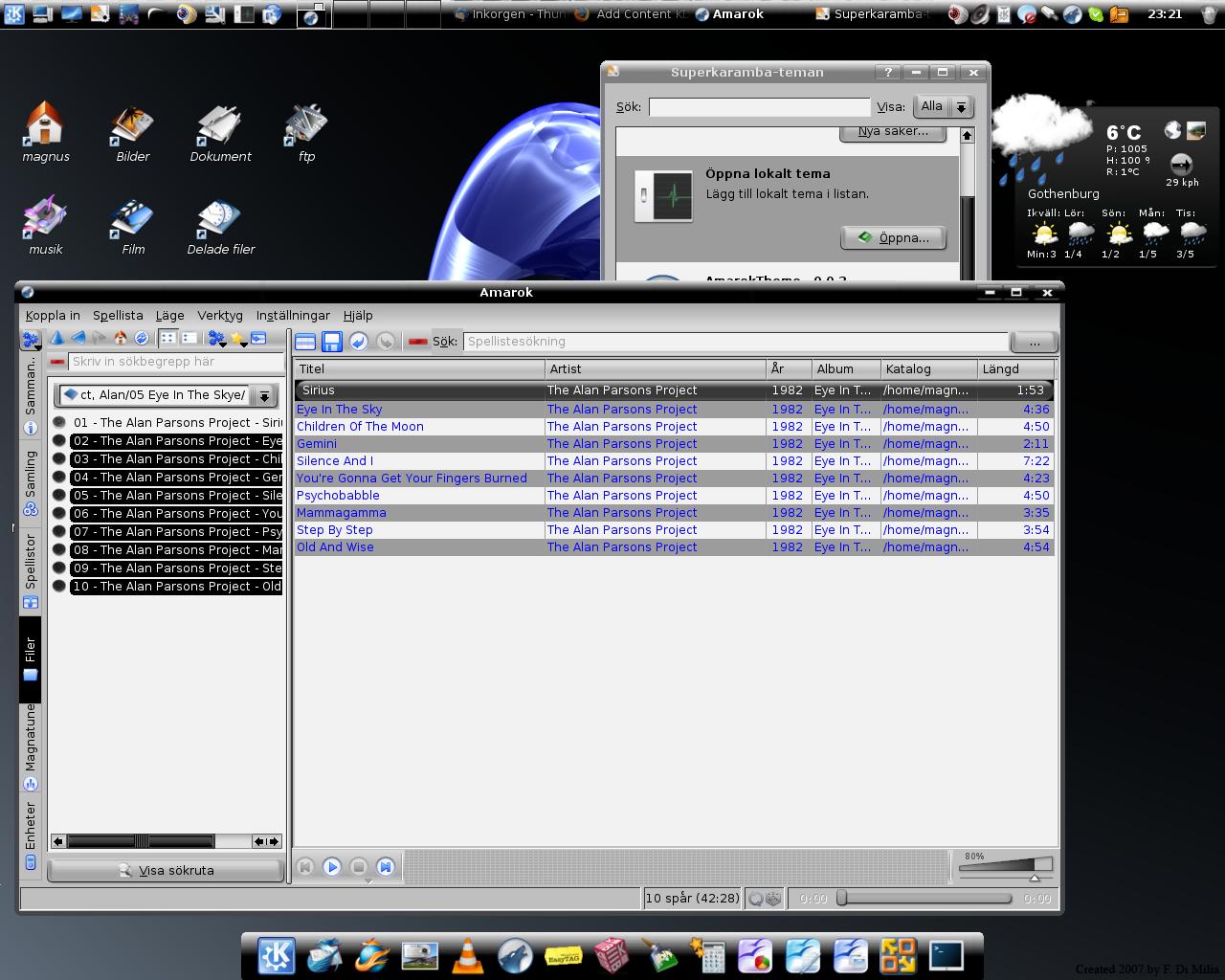Launch VLC from the bottom dock

click(467, 955)
